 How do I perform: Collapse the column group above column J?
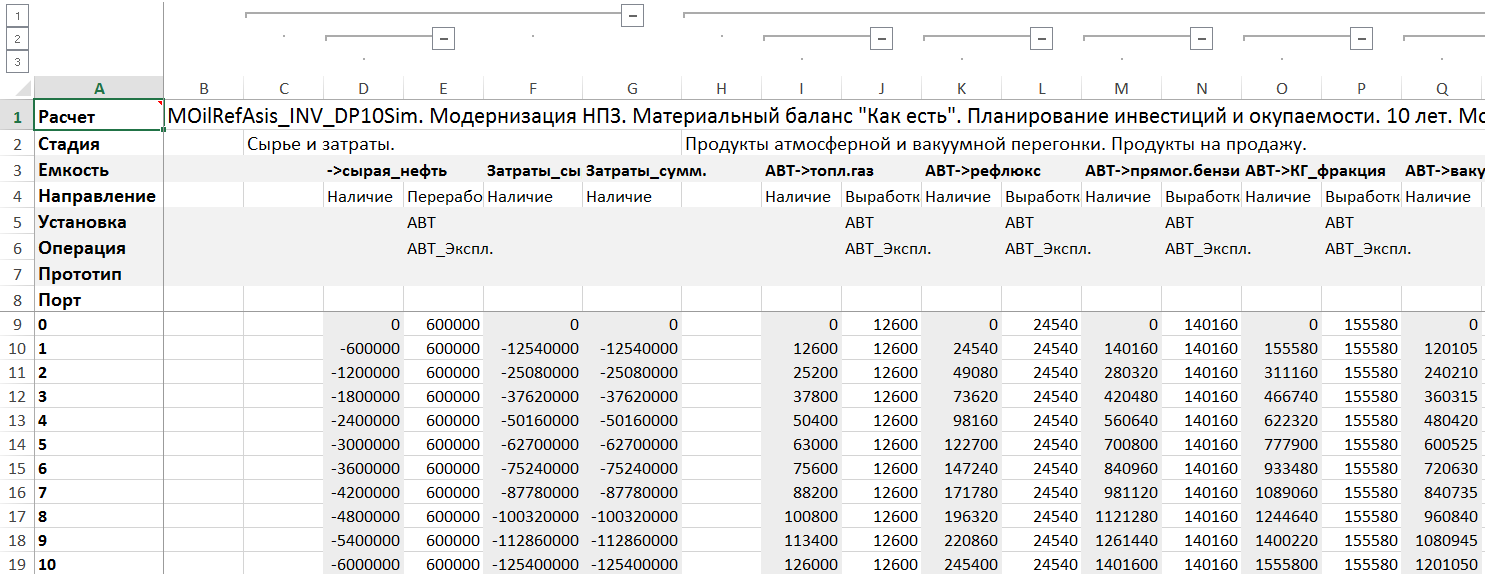(881, 38)
